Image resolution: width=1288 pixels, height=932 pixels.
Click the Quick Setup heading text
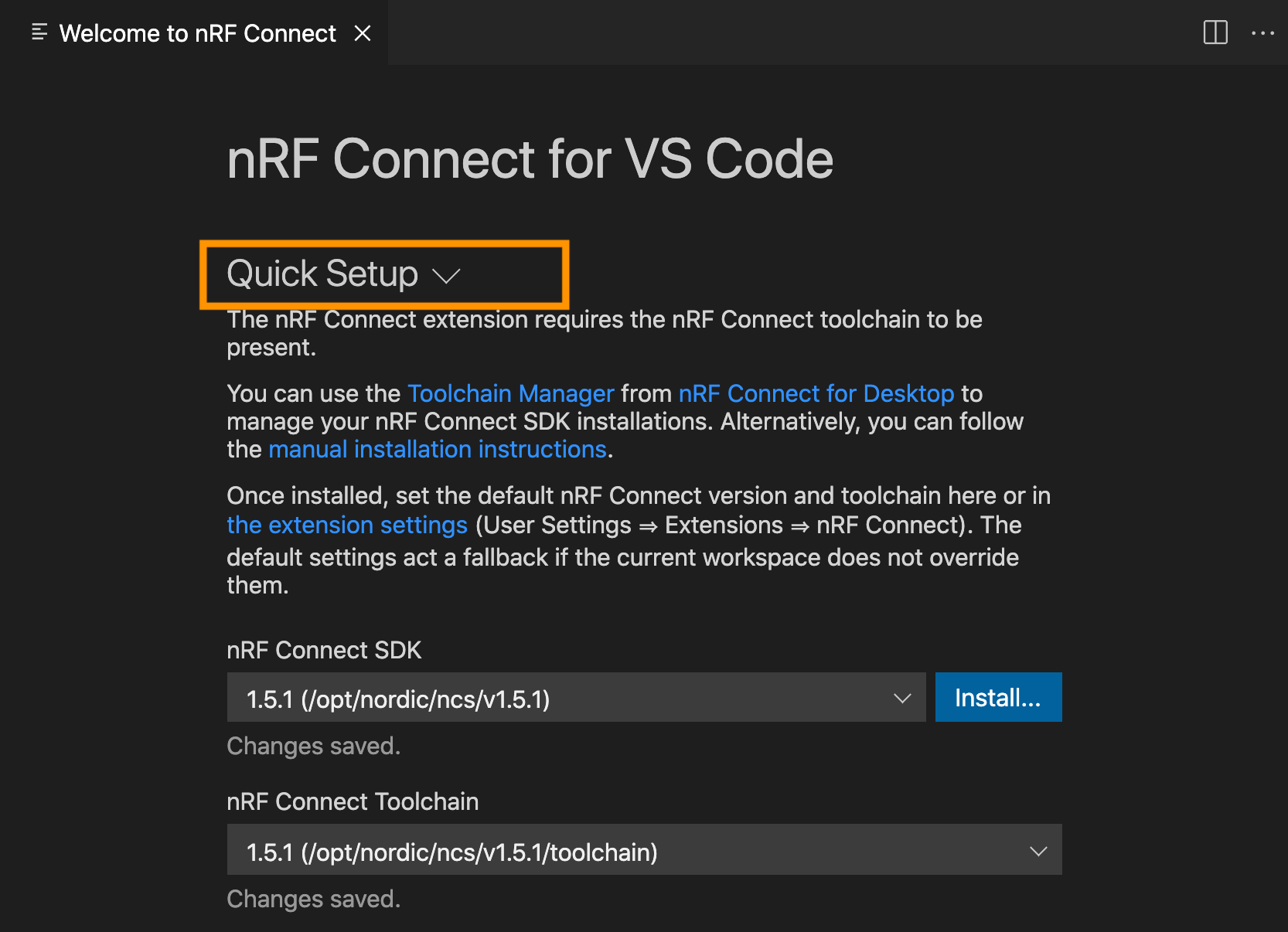click(322, 274)
